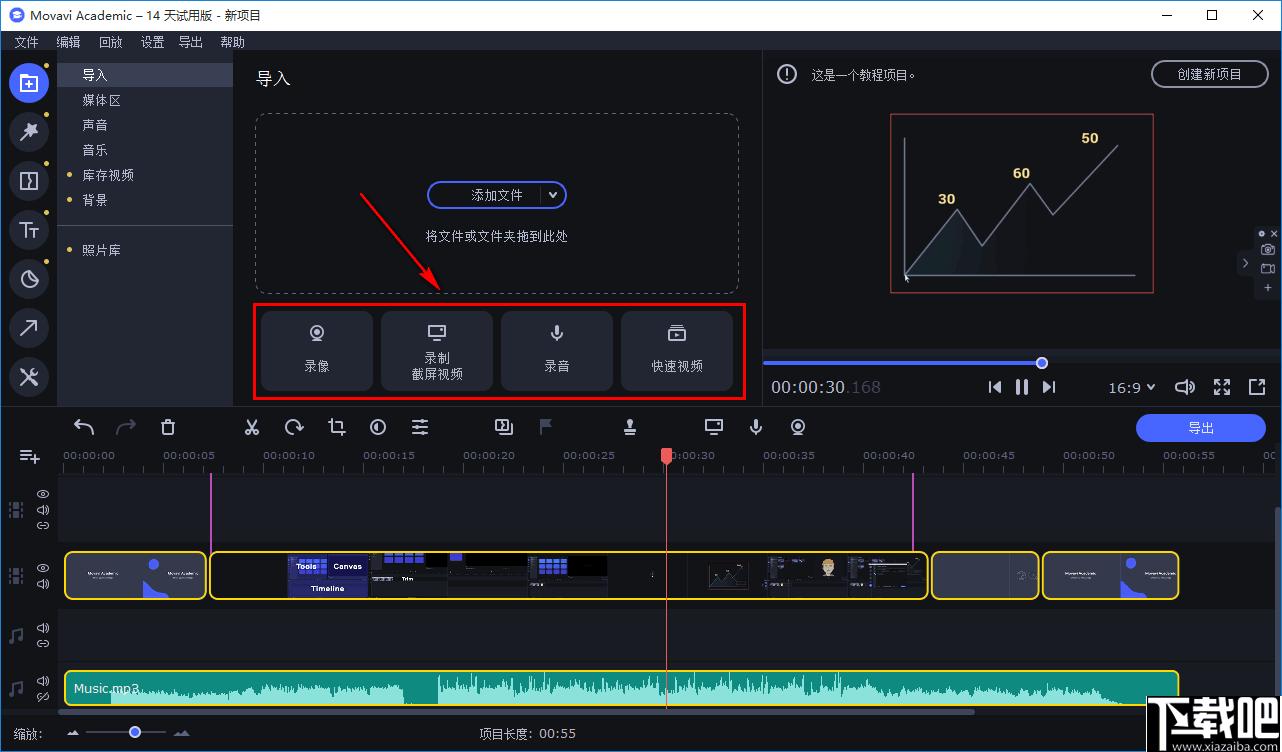Image resolution: width=1282 pixels, height=752 pixels.
Task: Delete clip with trash can icon
Action: (168, 427)
